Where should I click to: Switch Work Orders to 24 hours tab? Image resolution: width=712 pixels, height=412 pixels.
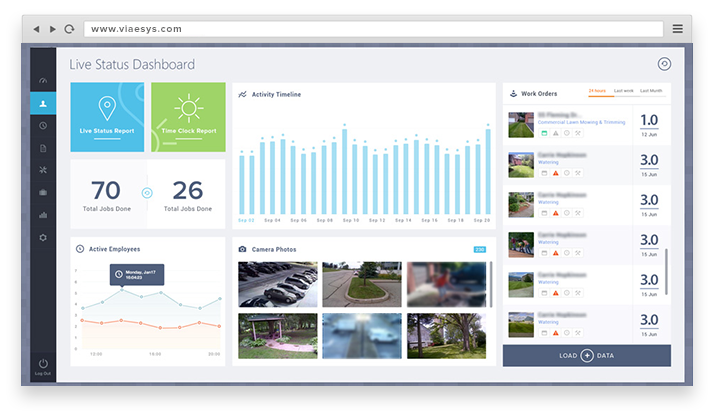598,91
